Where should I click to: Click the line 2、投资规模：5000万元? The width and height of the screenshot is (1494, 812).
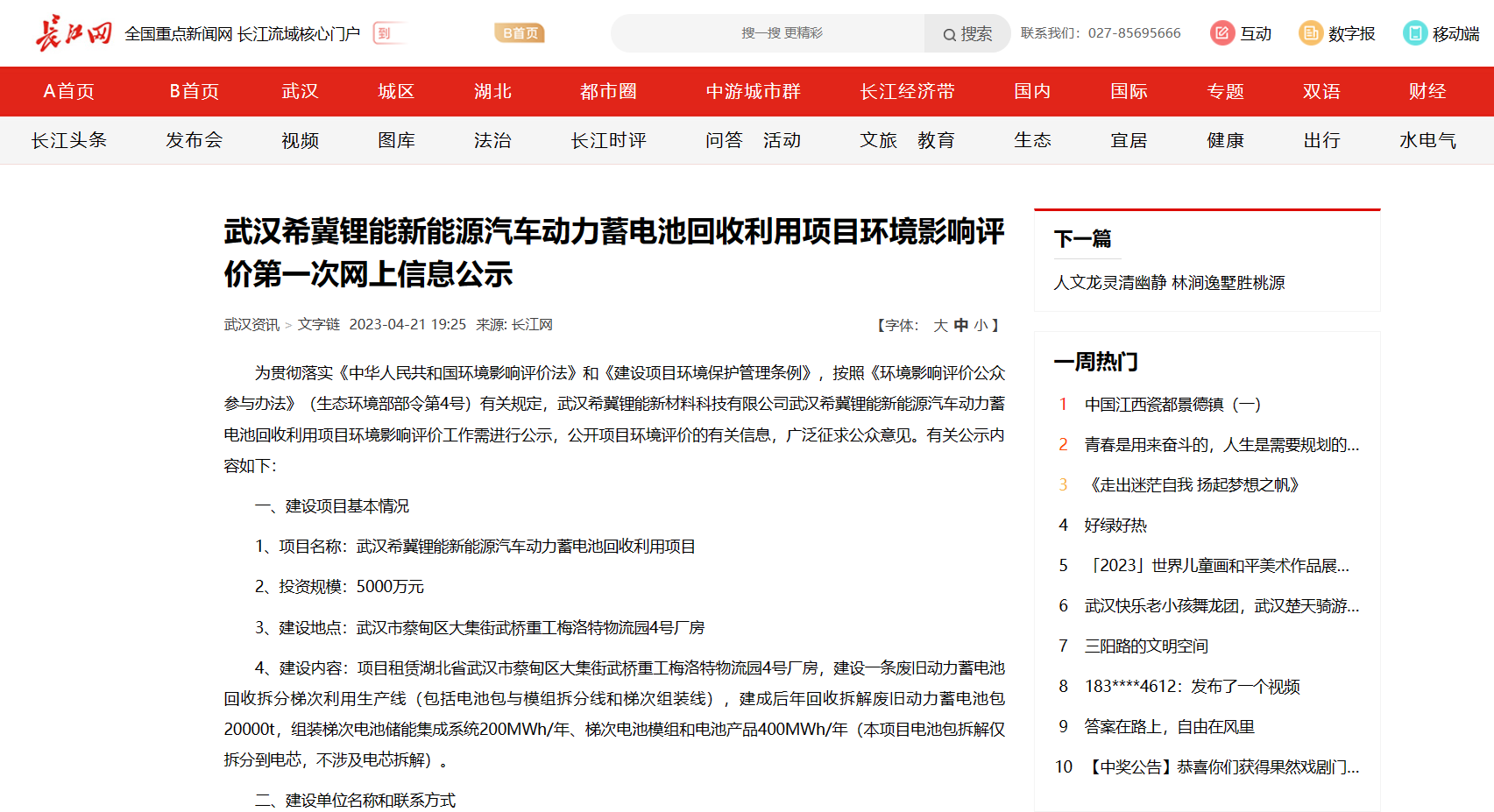(339, 587)
